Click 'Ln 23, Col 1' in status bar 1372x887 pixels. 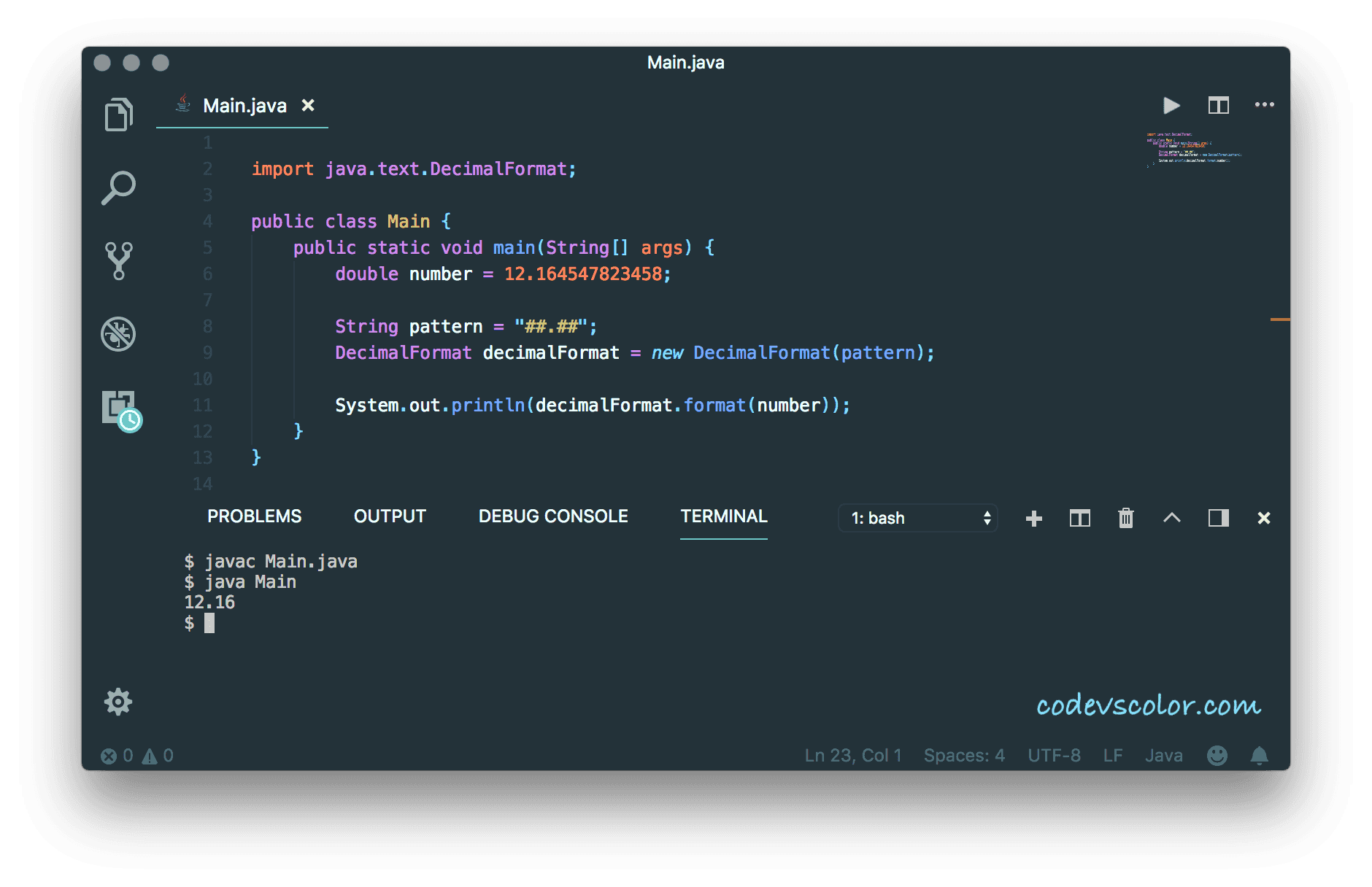853,756
